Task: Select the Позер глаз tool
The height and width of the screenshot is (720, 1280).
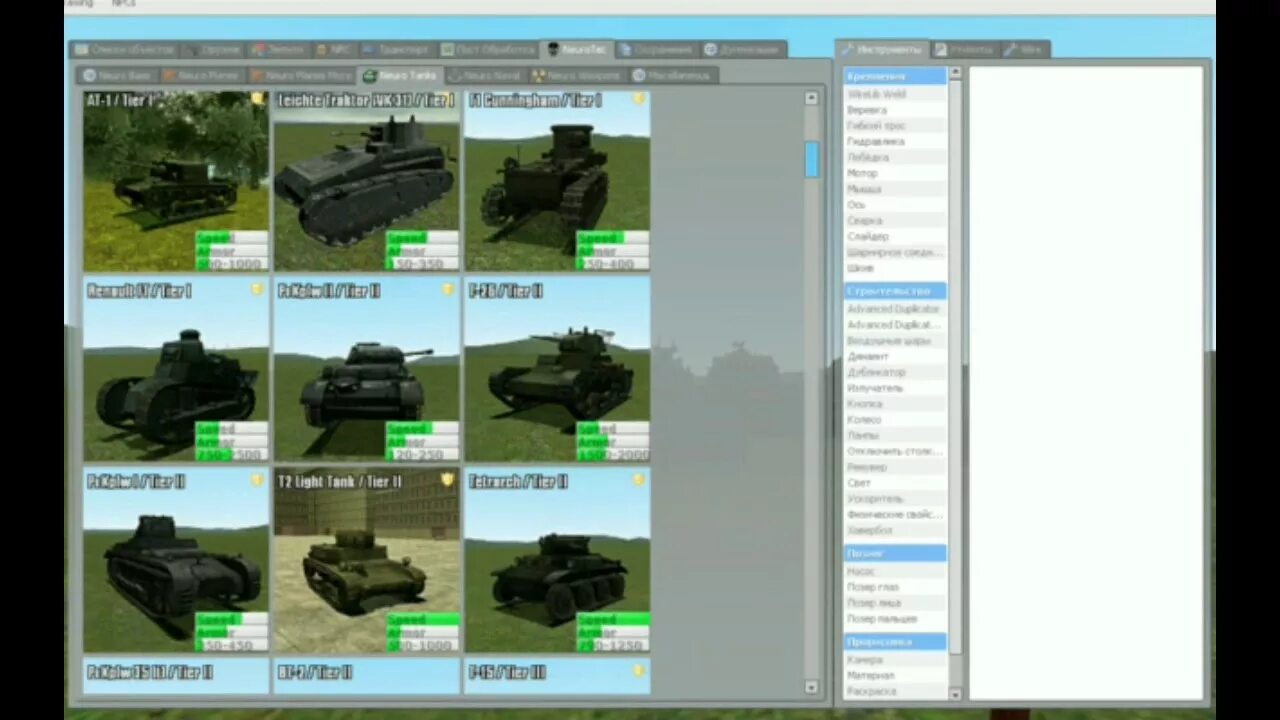Action: pyautogui.click(x=895, y=587)
